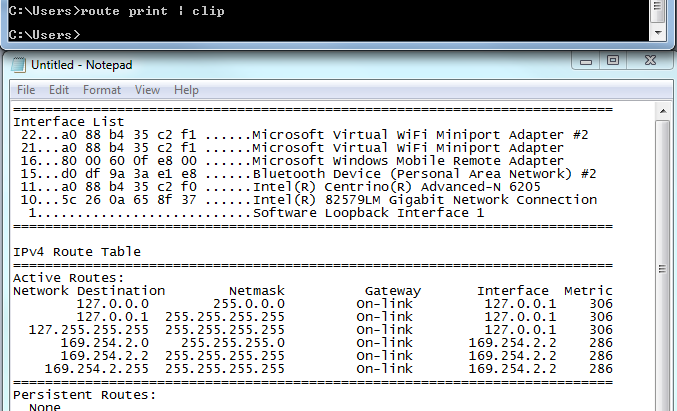Close the Untitled - Notepad window
Screen dimensions: 677x411
pyautogui.click(x=651, y=61)
